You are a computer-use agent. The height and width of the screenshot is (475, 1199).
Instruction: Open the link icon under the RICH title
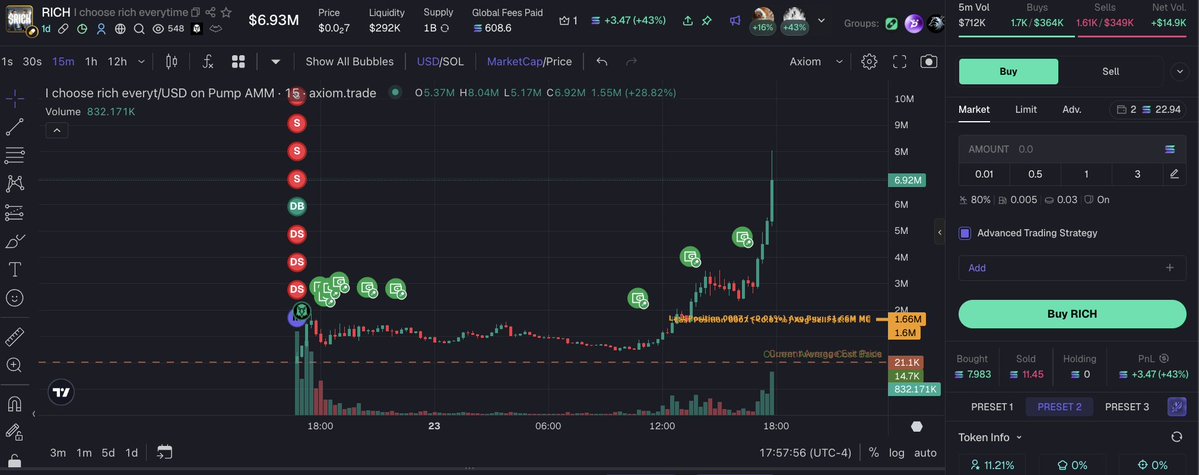(63, 29)
